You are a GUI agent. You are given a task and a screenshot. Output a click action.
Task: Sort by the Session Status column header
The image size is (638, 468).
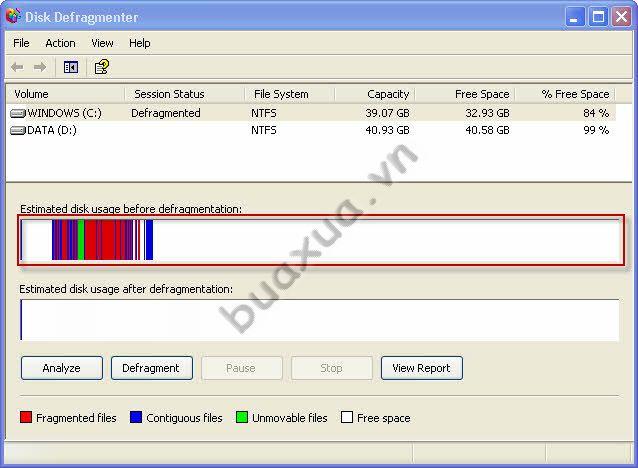point(184,94)
